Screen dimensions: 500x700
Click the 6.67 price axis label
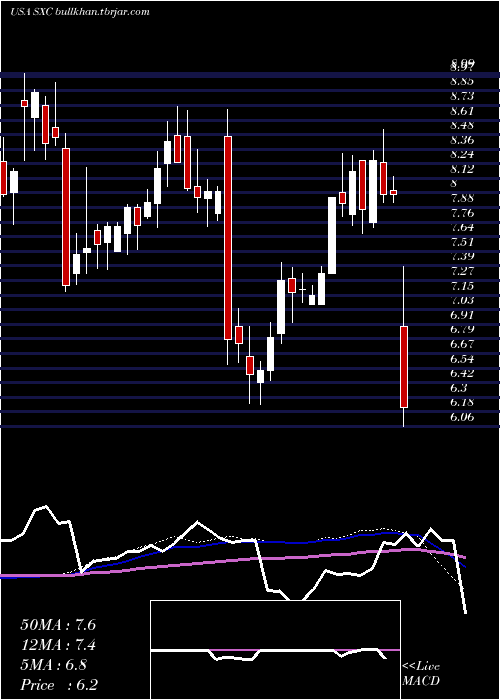point(462,344)
